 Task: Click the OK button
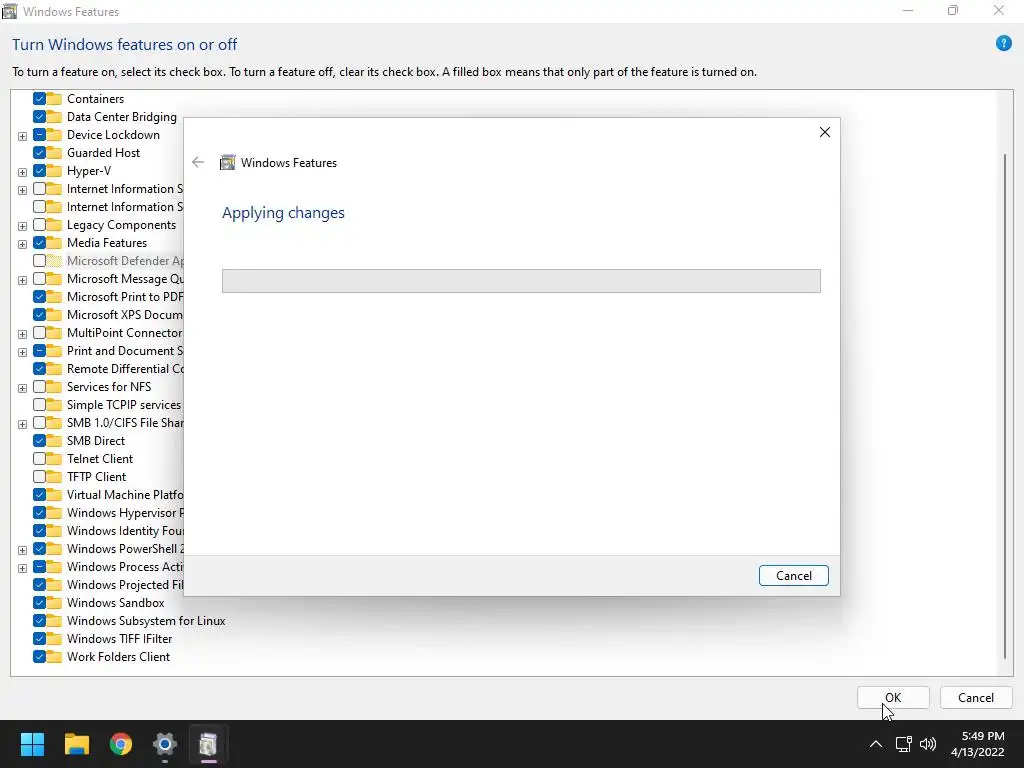pos(893,697)
